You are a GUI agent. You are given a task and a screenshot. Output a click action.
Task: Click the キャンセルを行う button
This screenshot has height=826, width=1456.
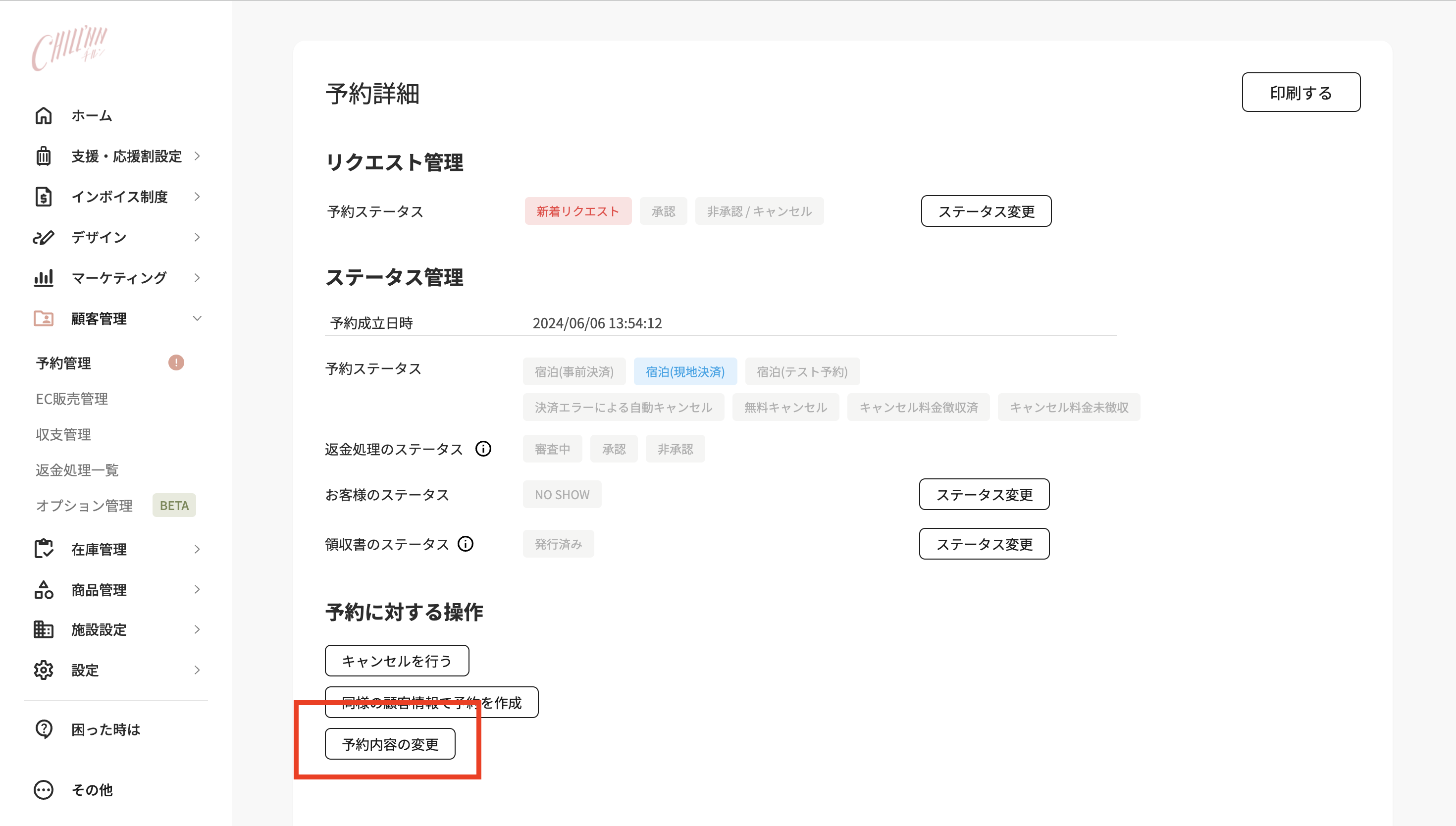[397, 660]
